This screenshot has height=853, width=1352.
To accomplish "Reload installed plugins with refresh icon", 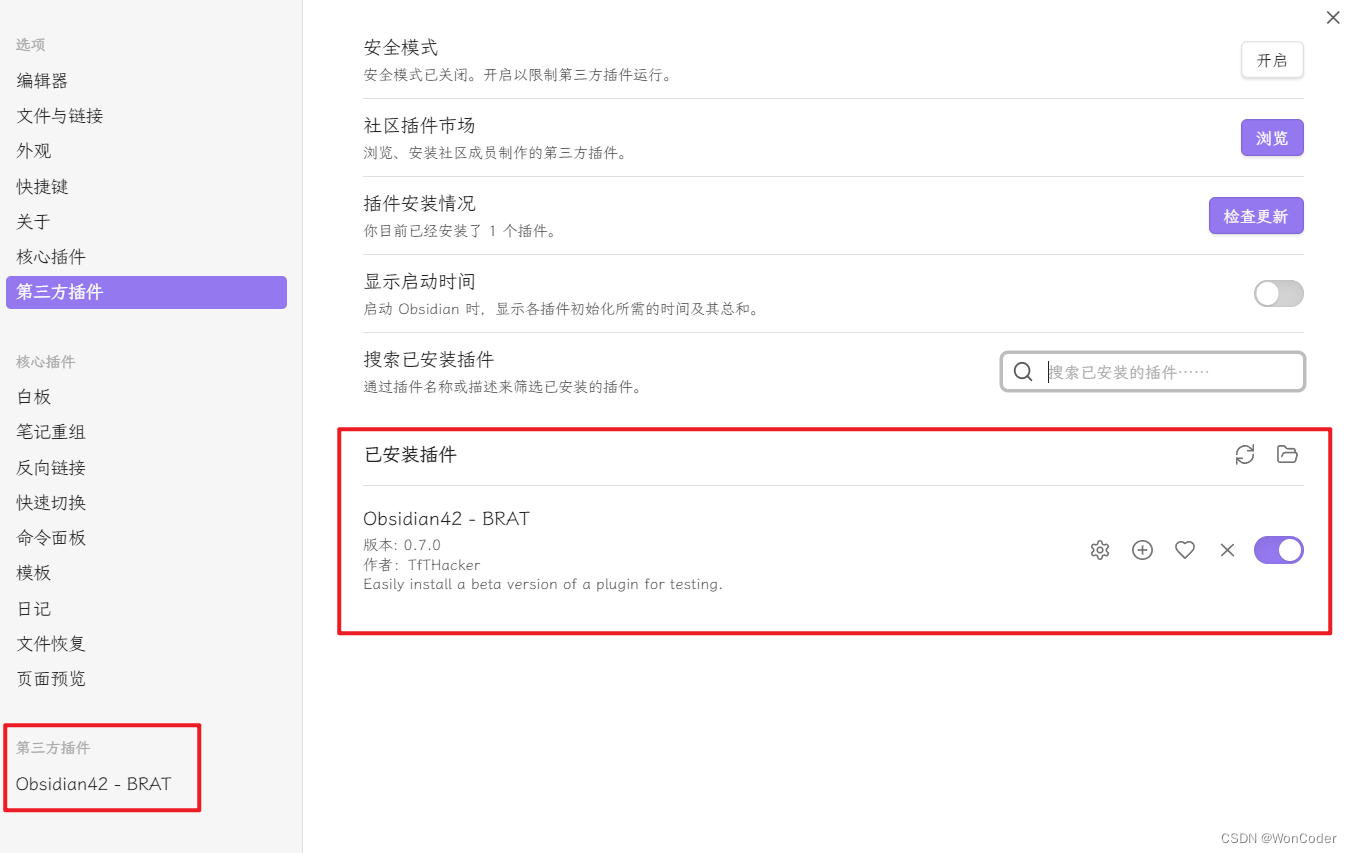I will 1245,455.
